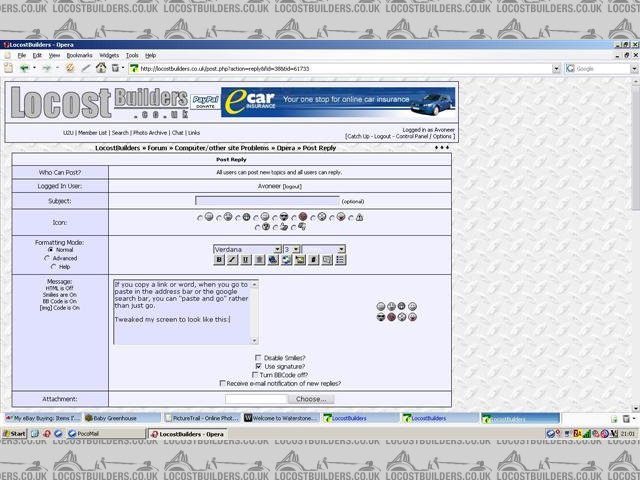Click the Bold formatting button
The width and height of the screenshot is (640, 480).
point(219,260)
